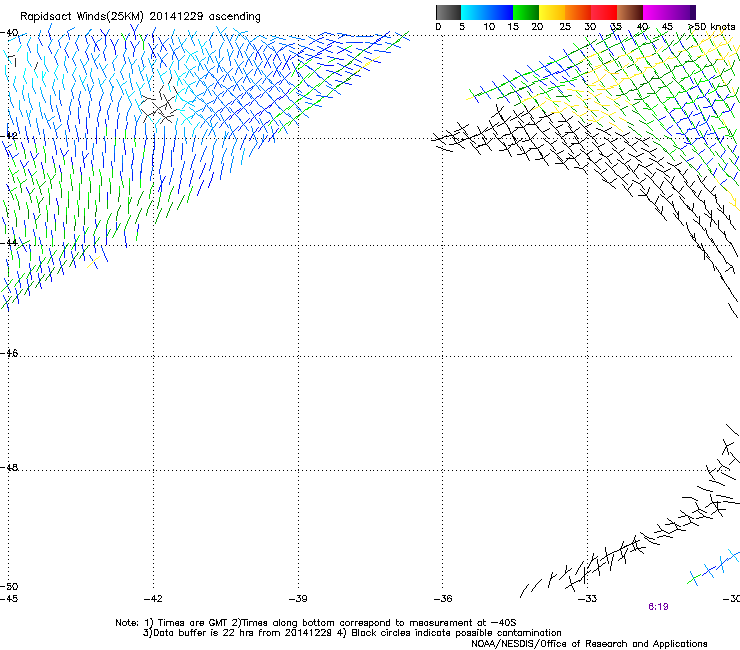The width and height of the screenshot is (740, 650).
Task: Click the '-50' latitude axis label
Action: pos(9,586)
